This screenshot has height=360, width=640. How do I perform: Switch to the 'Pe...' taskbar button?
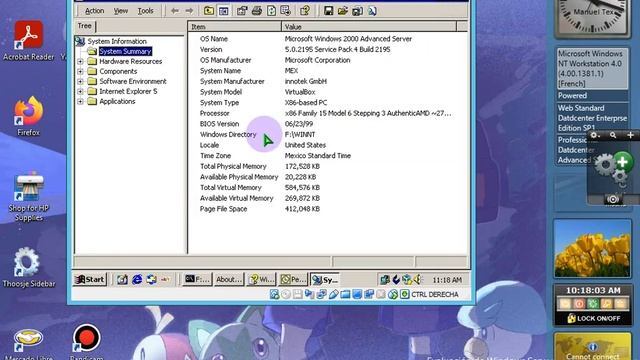[x=293, y=280]
